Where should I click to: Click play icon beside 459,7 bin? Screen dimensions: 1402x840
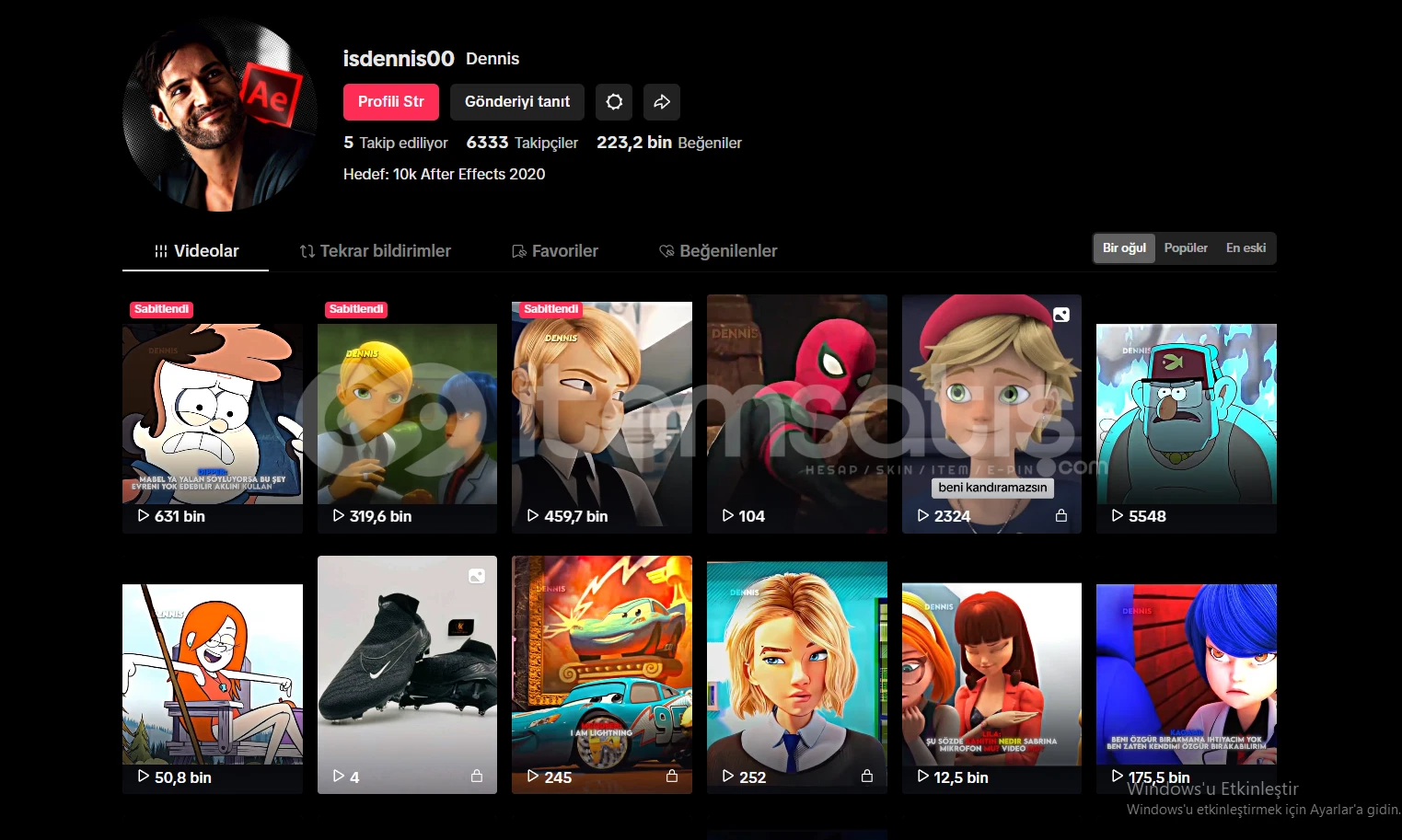533,516
